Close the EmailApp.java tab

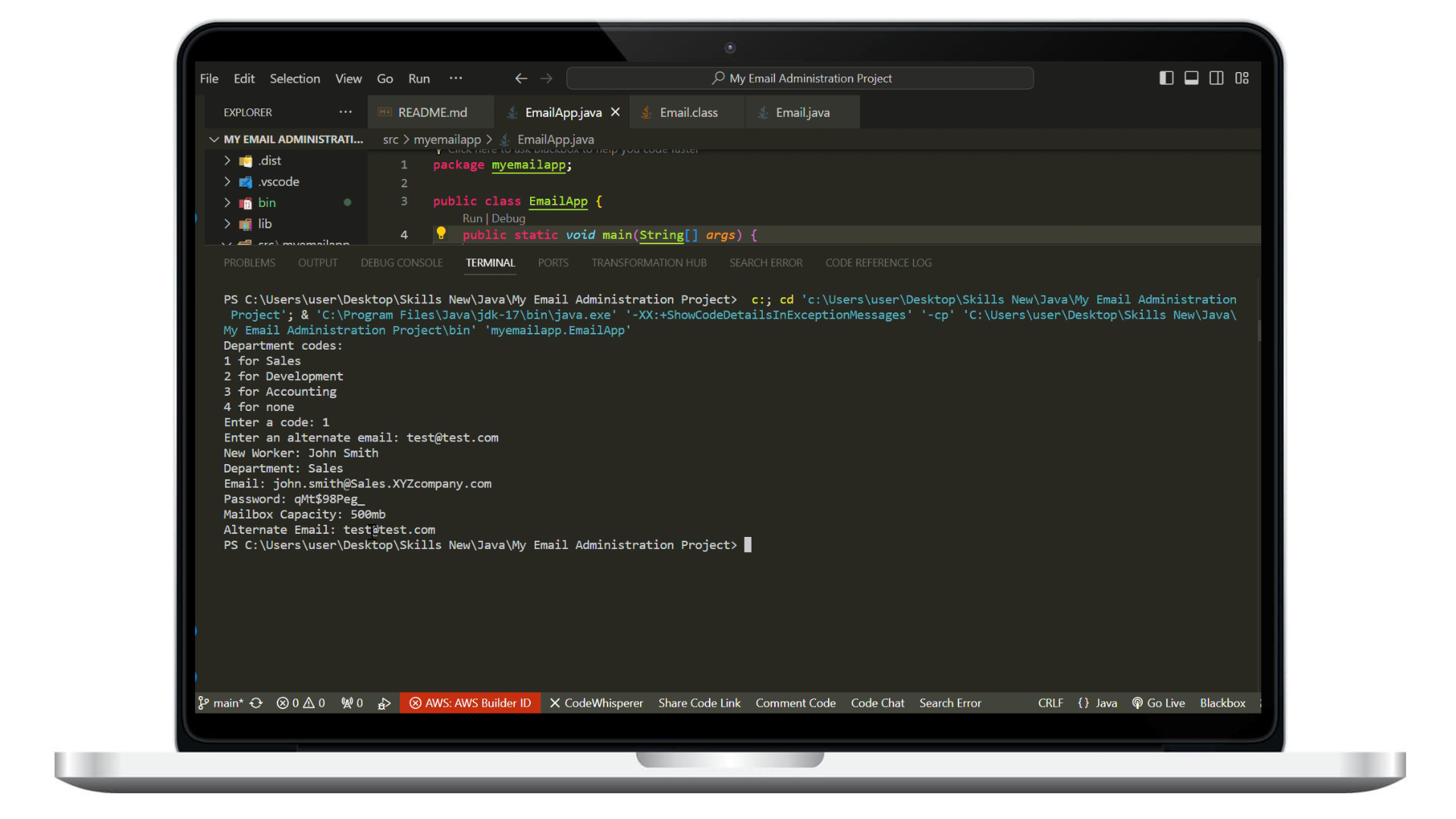tap(615, 112)
